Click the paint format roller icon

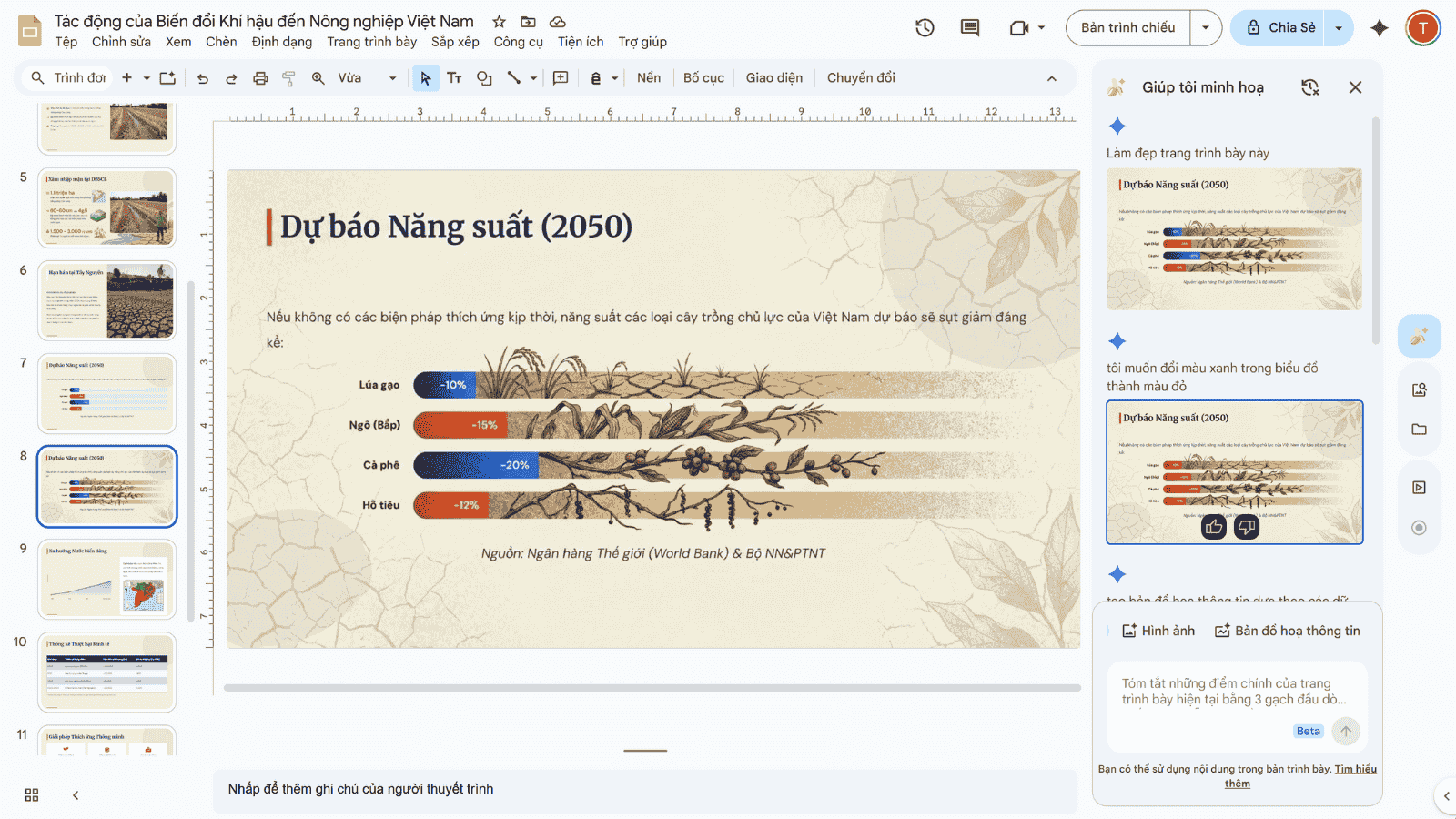tap(289, 78)
